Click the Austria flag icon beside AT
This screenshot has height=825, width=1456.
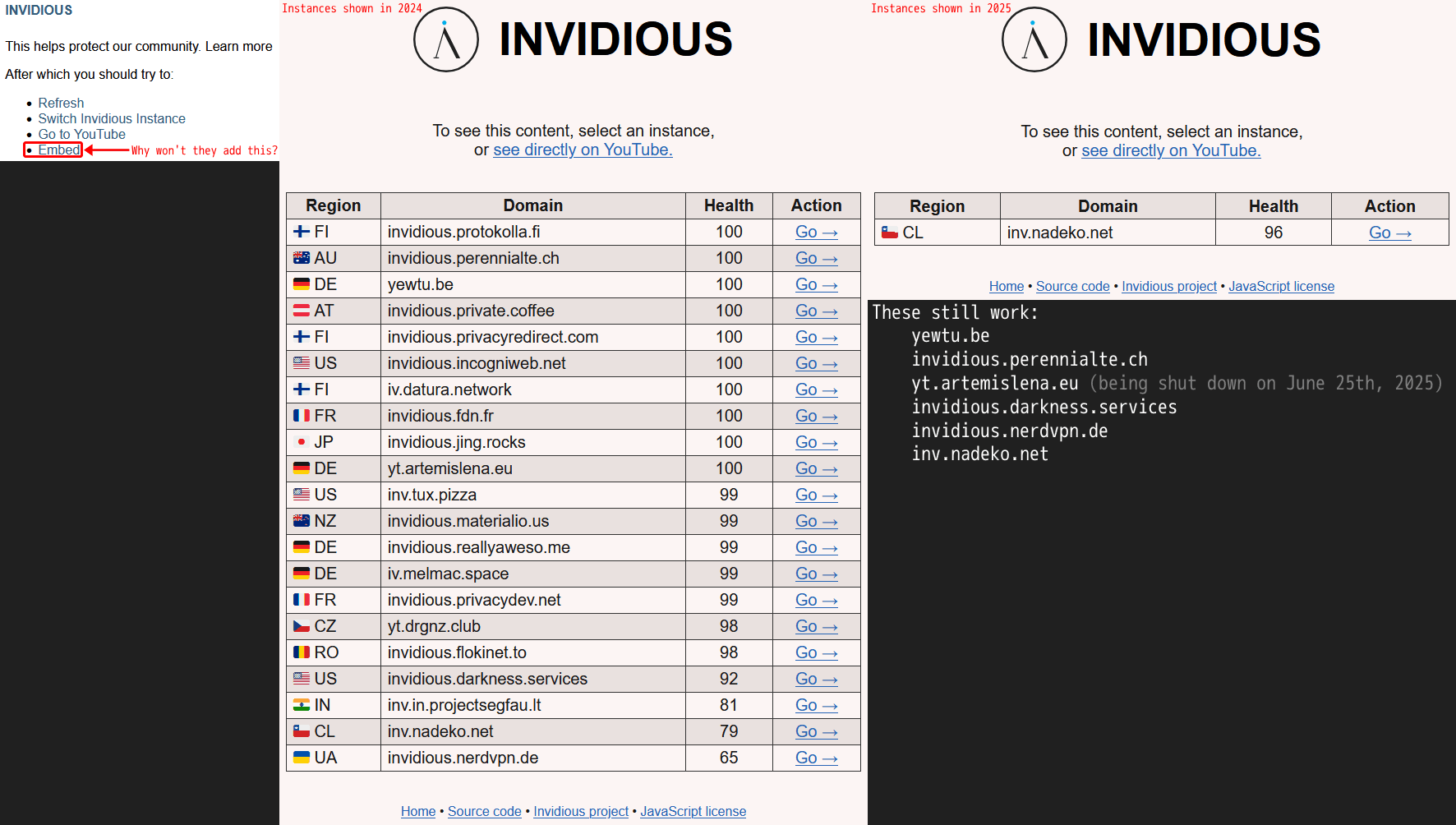(x=302, y=311)
